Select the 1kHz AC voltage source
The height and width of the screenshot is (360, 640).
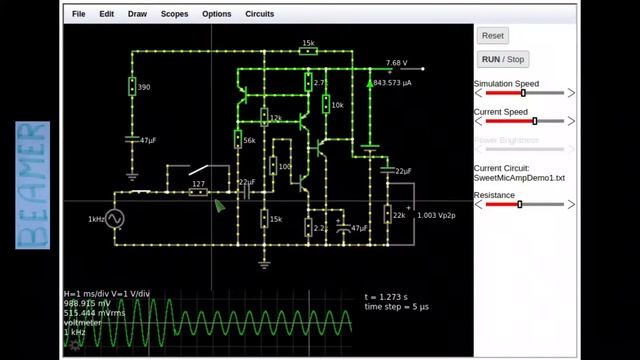pos(114,219)
